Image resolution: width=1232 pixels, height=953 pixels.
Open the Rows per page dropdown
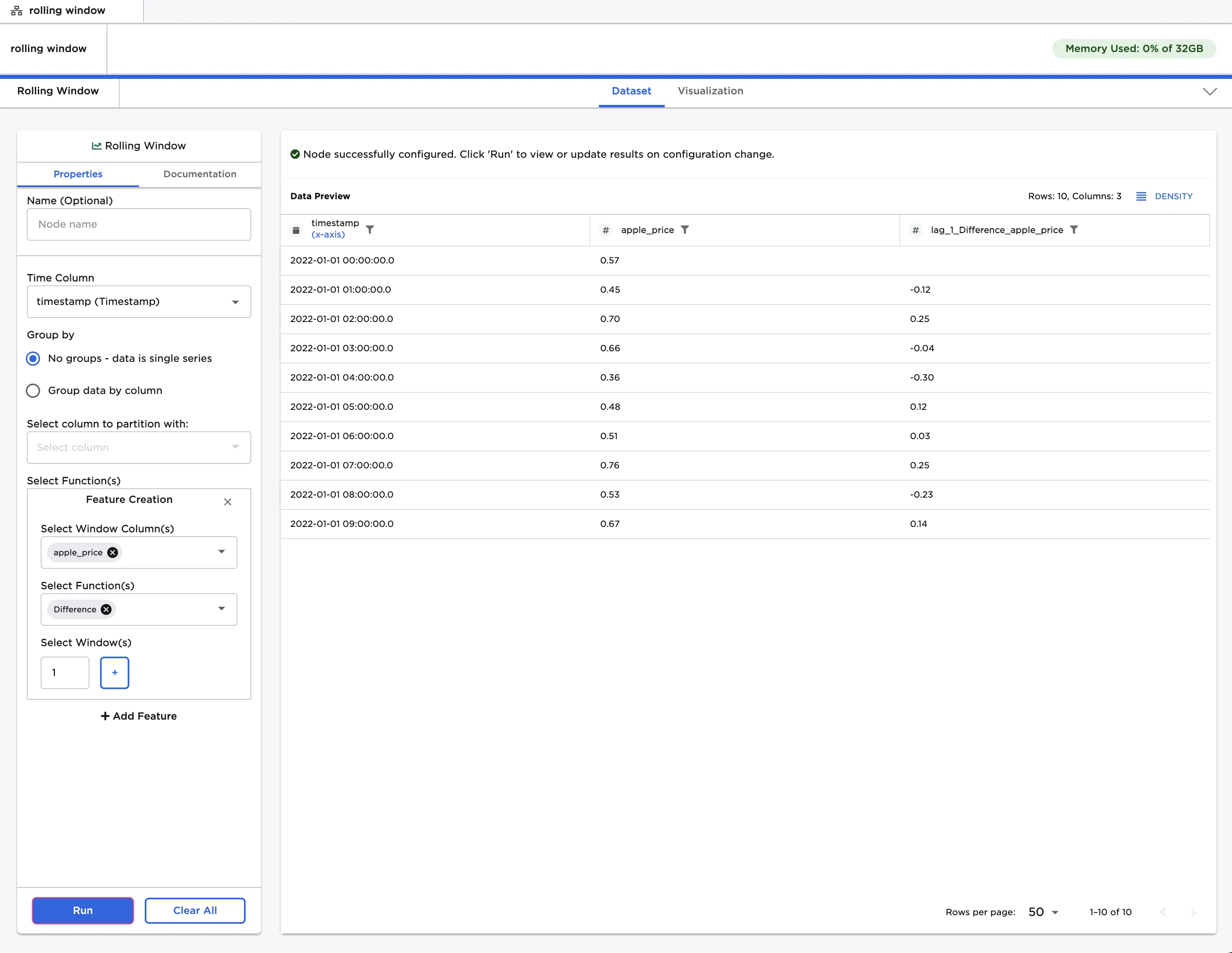coord(1043,912)
